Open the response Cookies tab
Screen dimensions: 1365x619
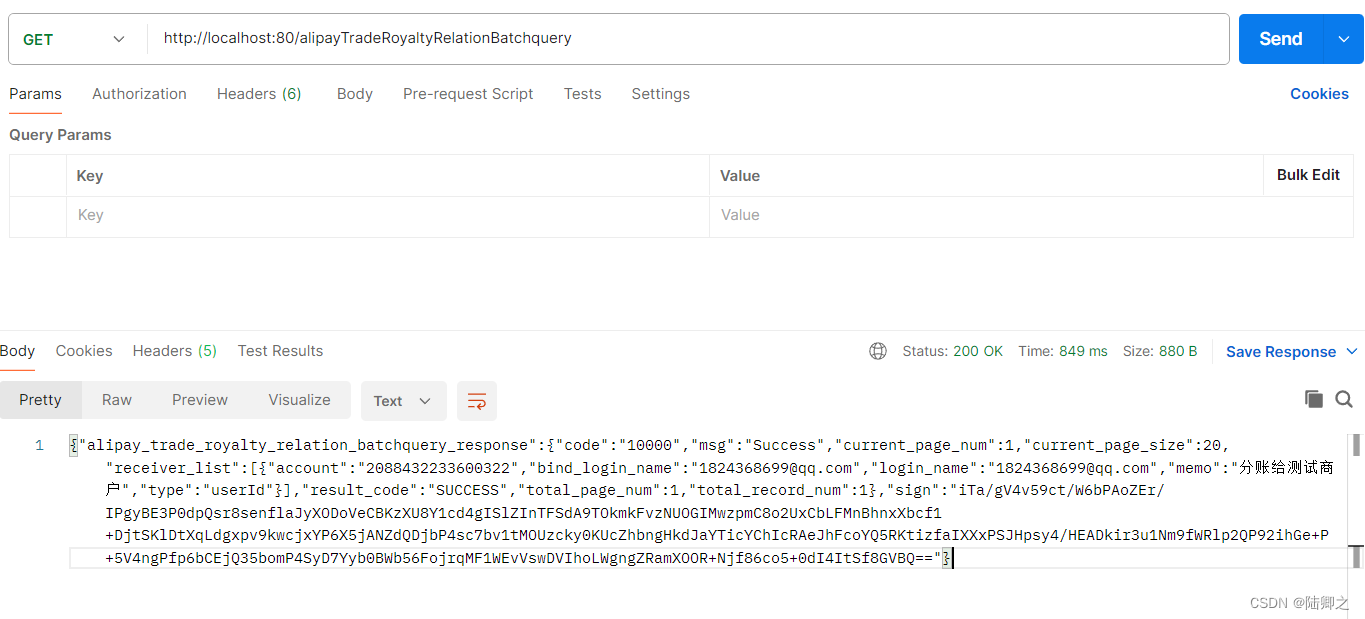coord(84,351)
